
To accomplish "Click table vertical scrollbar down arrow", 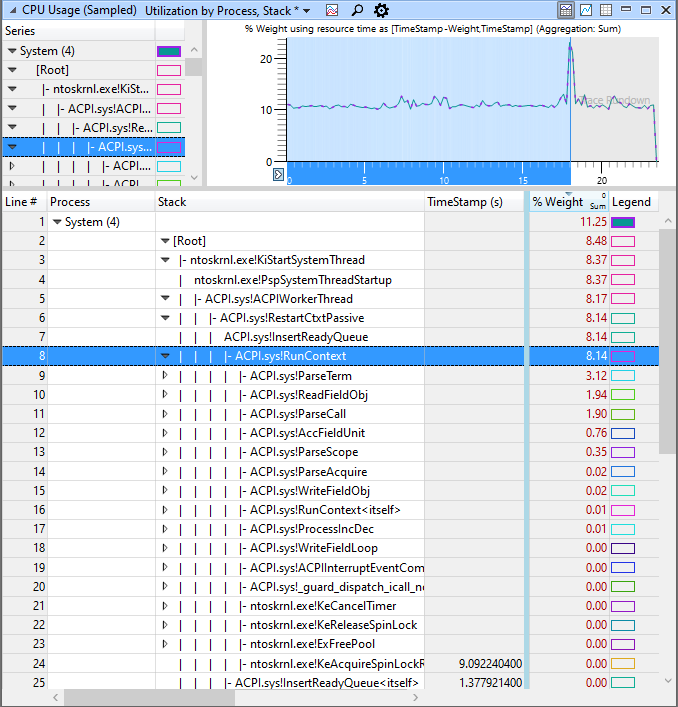I will (x=668, y=680).
